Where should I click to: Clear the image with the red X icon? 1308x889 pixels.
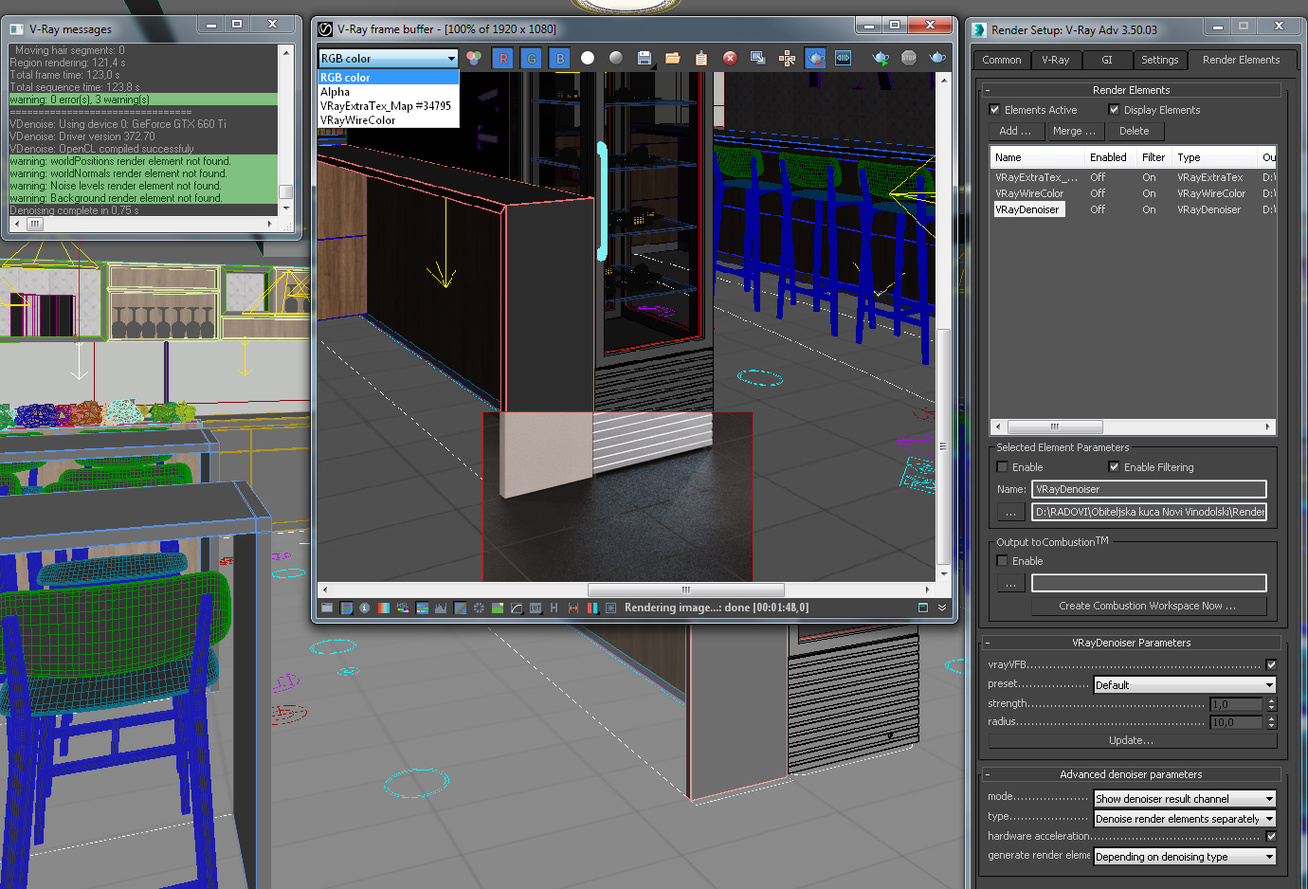click(730, 58)
